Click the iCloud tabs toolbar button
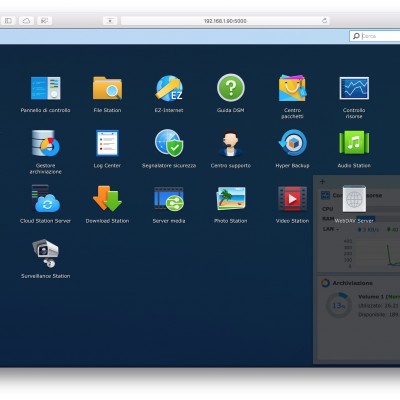 26,21
